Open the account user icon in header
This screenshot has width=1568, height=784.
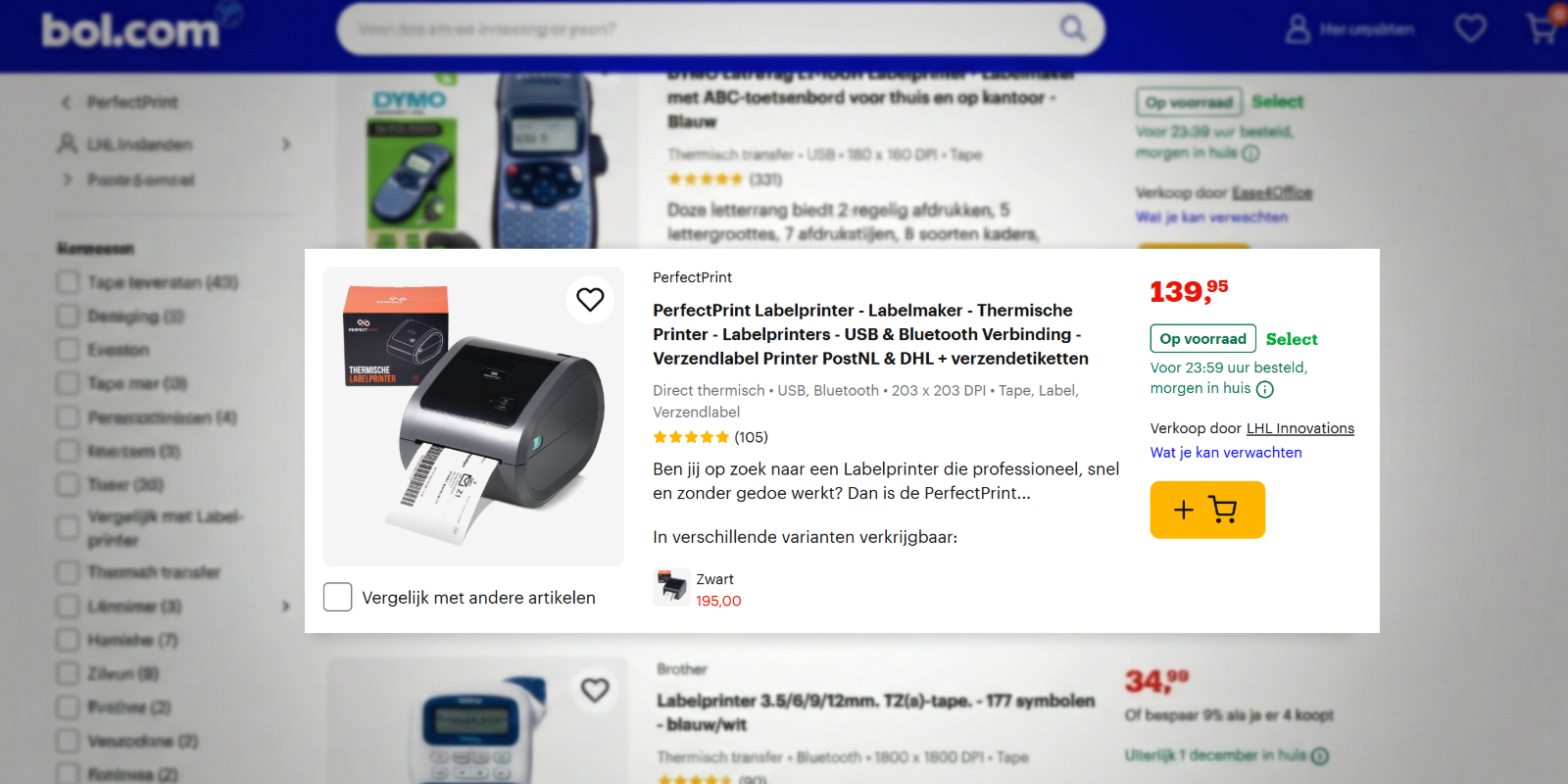coord(1298,28)
